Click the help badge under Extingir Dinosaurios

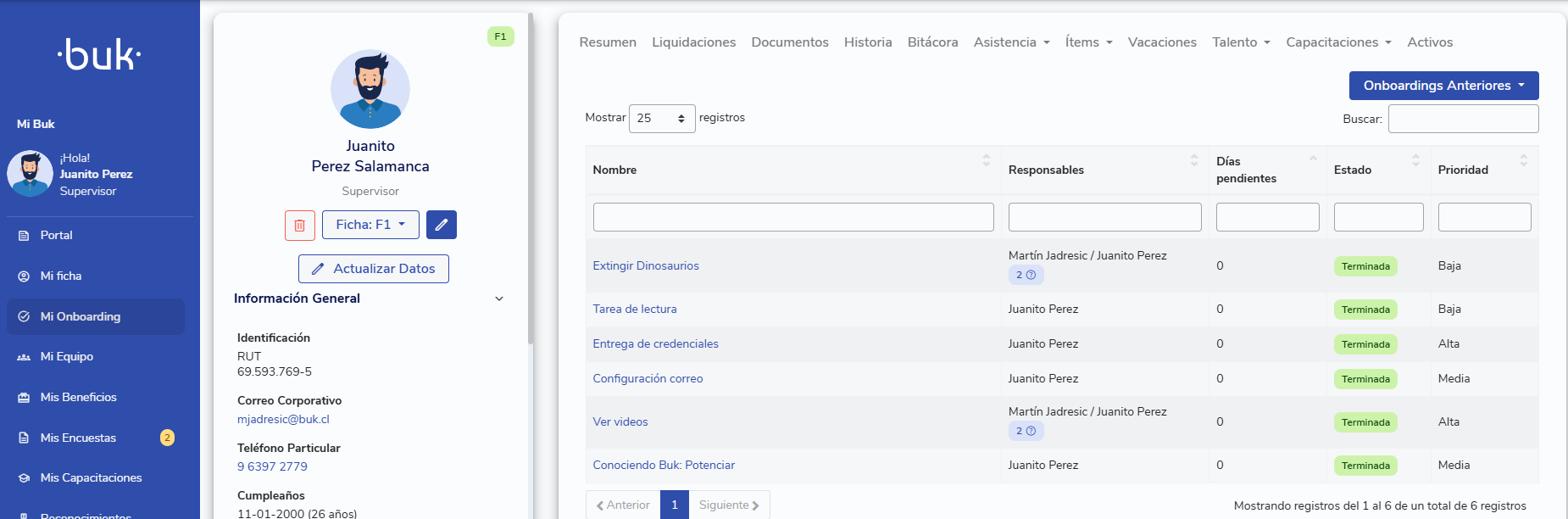(1026, 275)
